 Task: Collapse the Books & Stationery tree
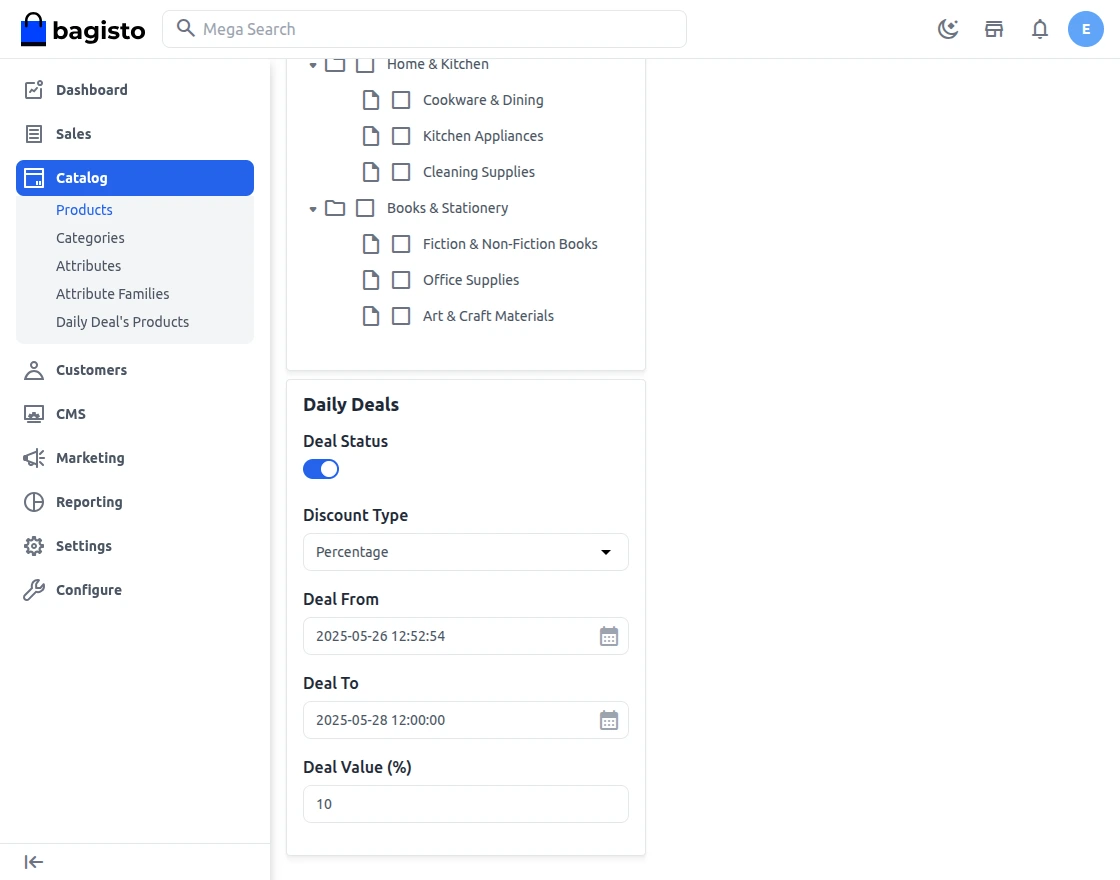[x=313, y=209]
